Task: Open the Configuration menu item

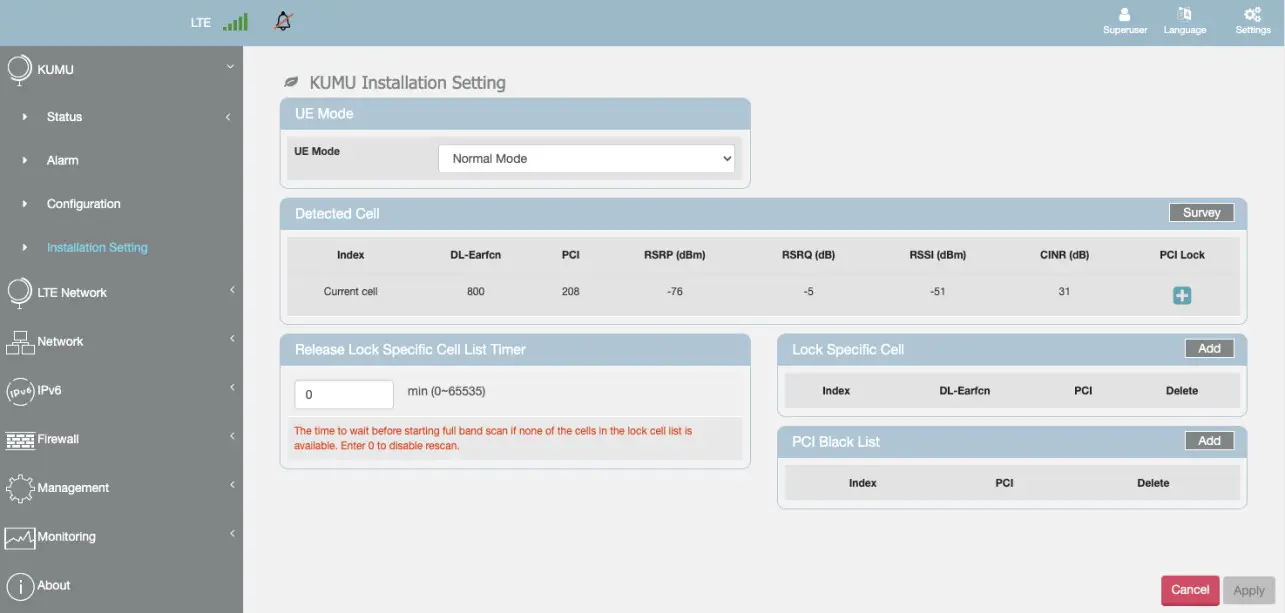Action: tap(83, 204)
